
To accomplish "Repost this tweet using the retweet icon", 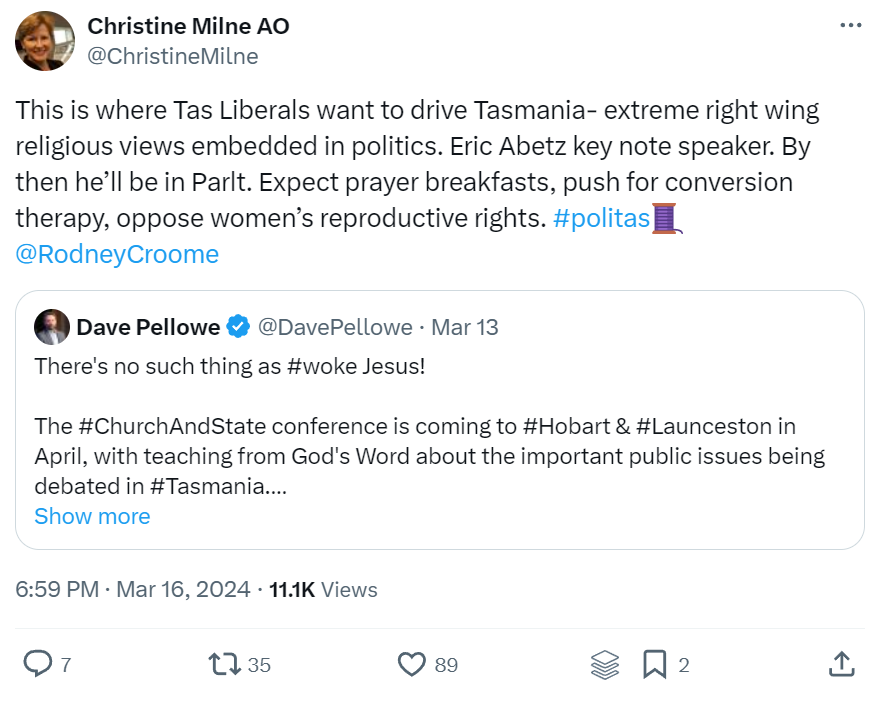I will coord(222,664).
